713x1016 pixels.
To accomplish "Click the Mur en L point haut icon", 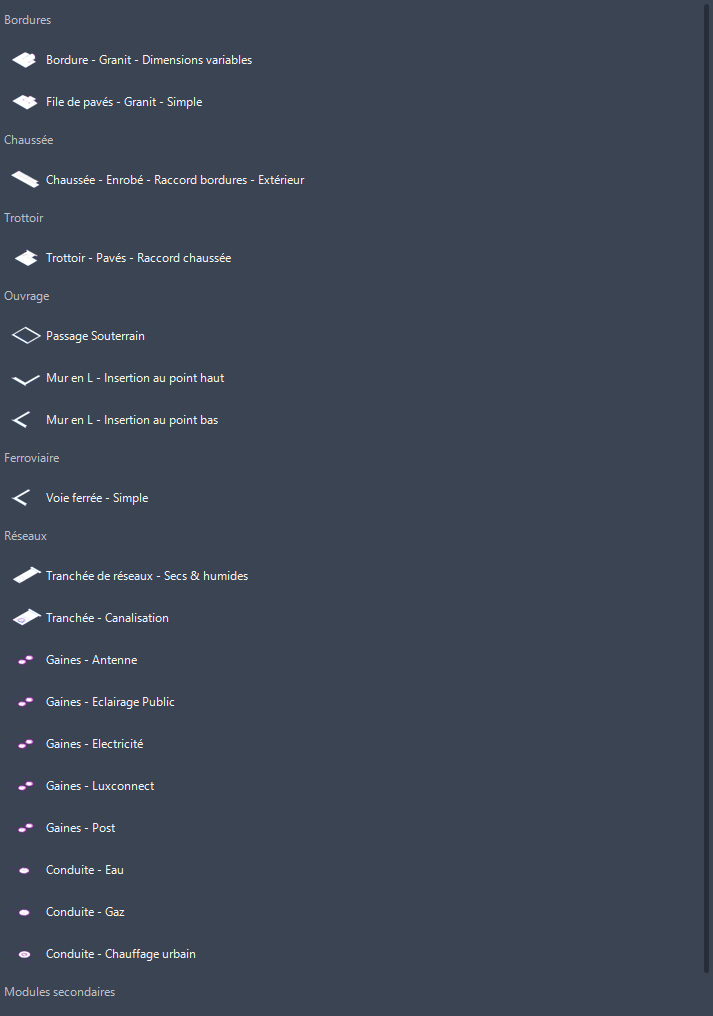I will point(24,379).
